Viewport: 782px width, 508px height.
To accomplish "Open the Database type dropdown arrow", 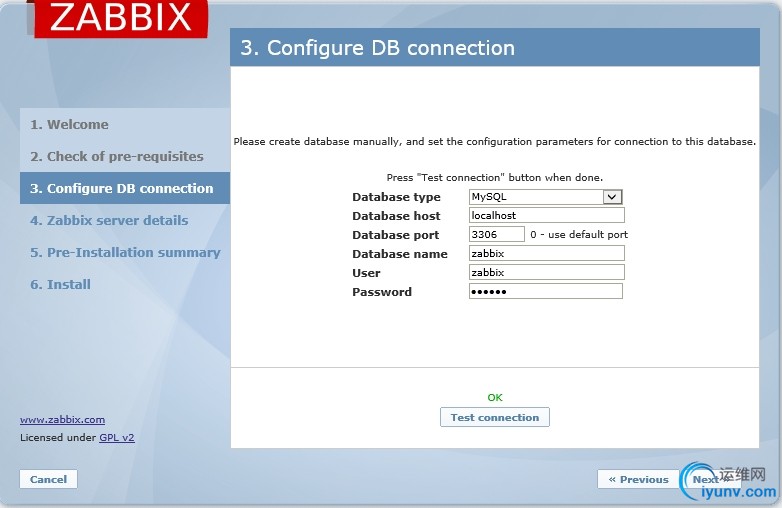I will point(612,197).
